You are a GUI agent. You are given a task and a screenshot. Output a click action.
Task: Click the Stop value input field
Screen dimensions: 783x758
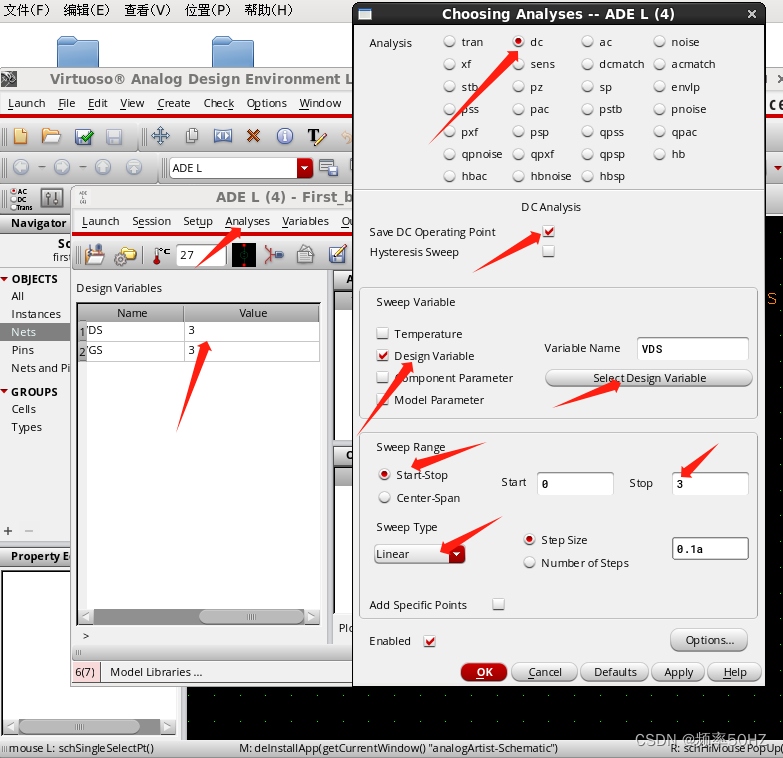pos(710,483)
